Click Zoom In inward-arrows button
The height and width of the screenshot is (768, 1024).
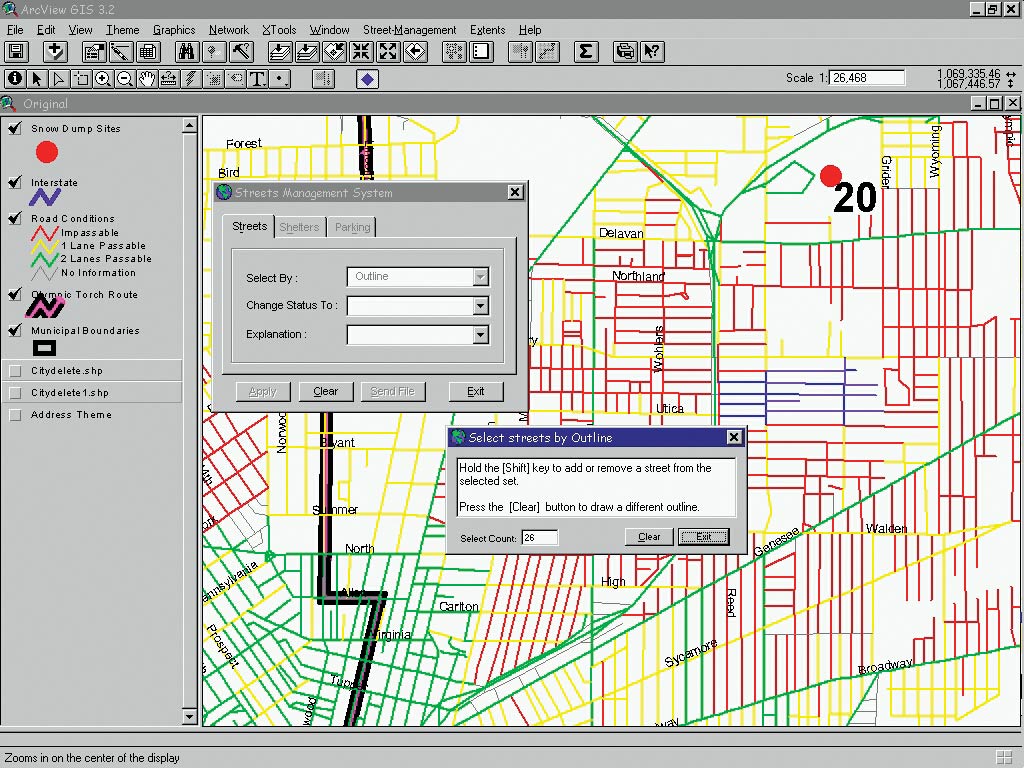point(361,52)
